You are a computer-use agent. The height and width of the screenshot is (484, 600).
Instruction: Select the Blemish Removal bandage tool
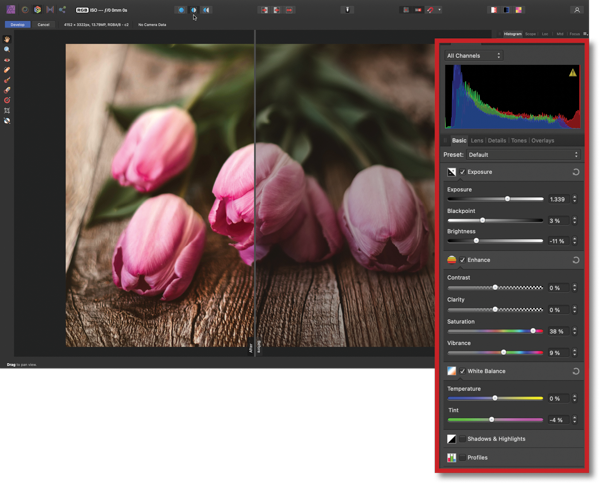(x=7, y=70)
